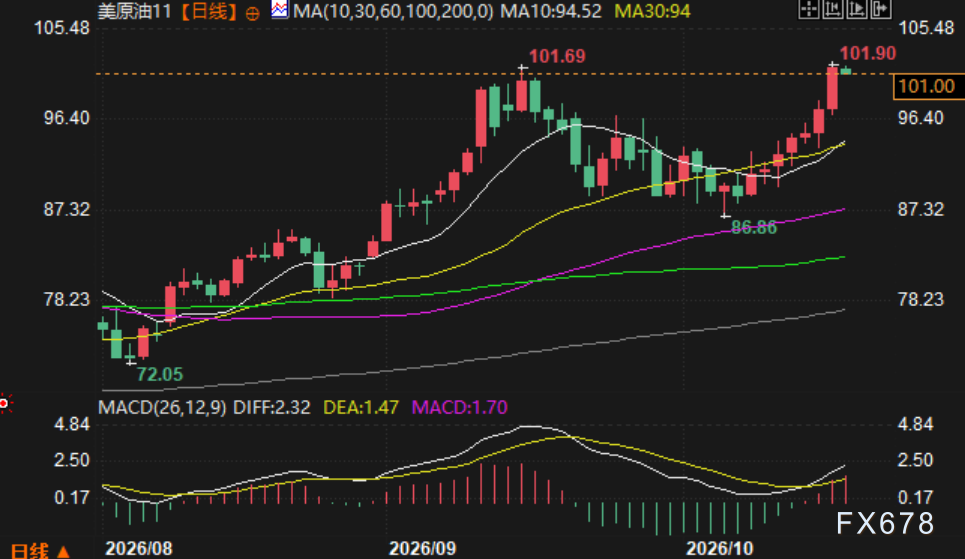
Task: Click the left MACD axis 4.84 label
Action: tap(72, 424)
